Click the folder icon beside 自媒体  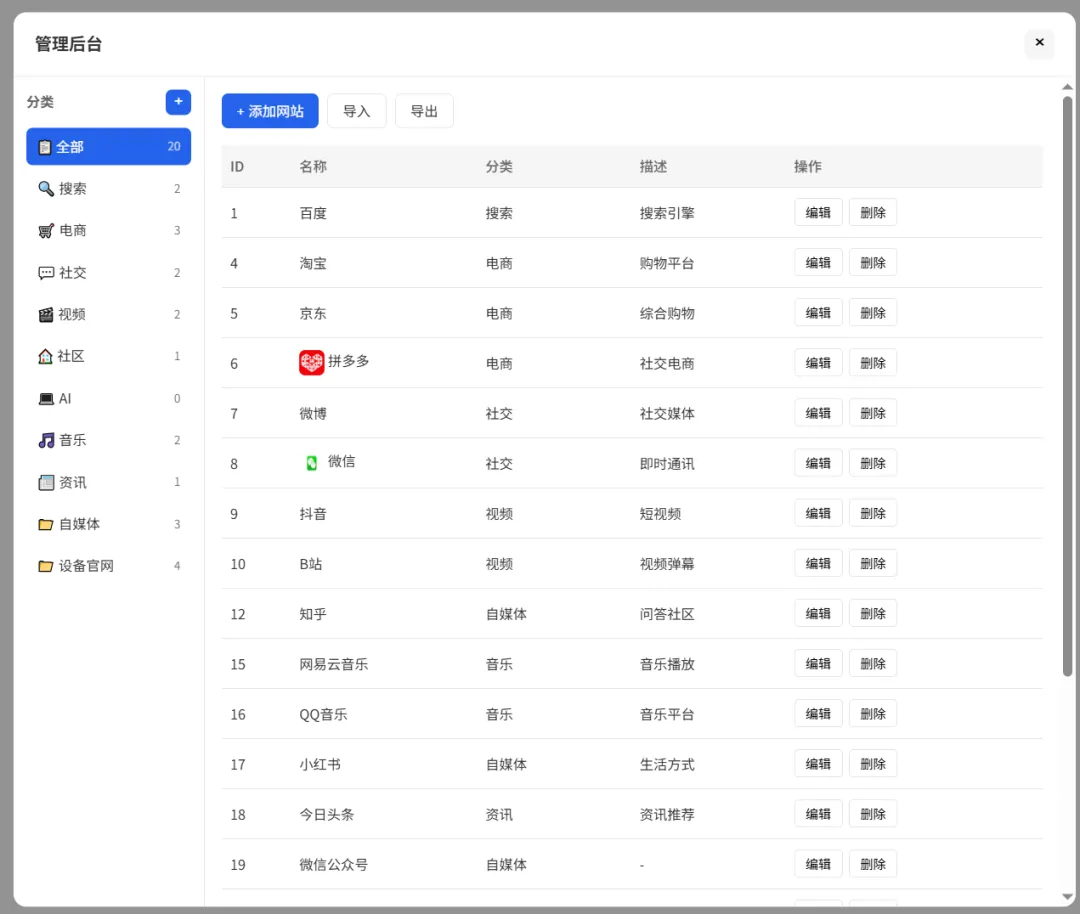pos(45,524)
